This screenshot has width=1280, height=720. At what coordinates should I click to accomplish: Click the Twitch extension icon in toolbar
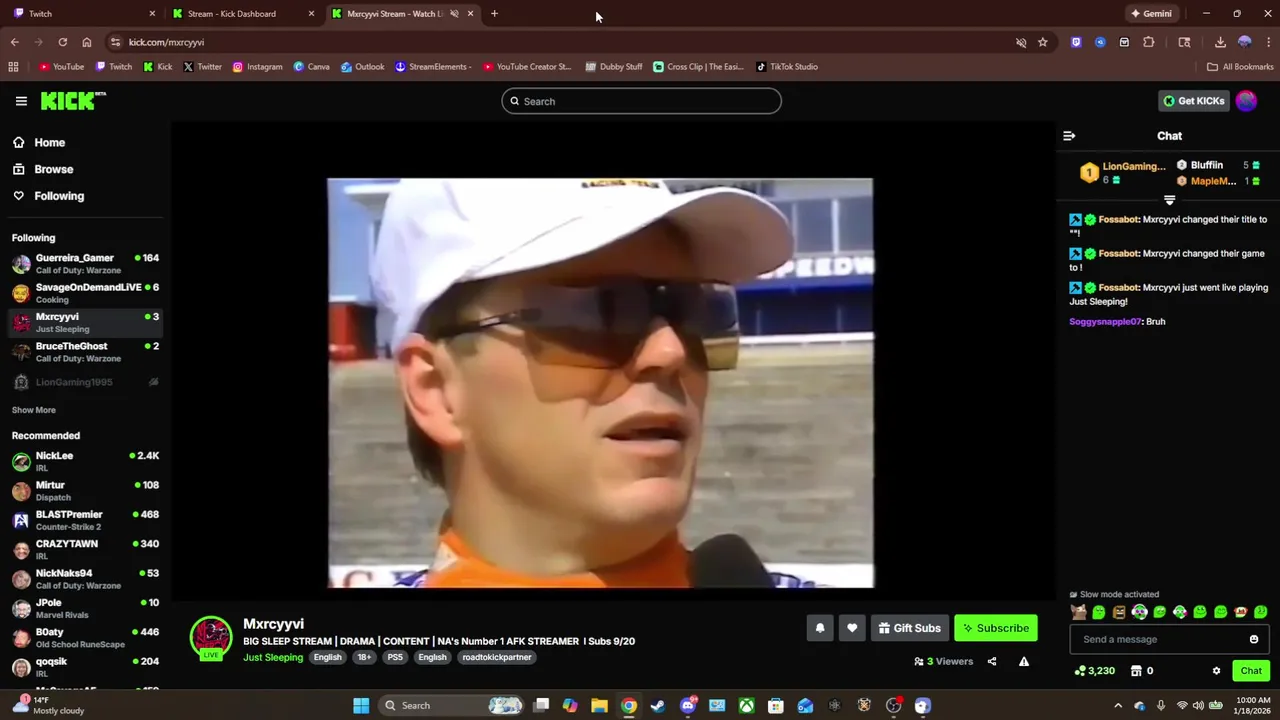pos(1076,42)
